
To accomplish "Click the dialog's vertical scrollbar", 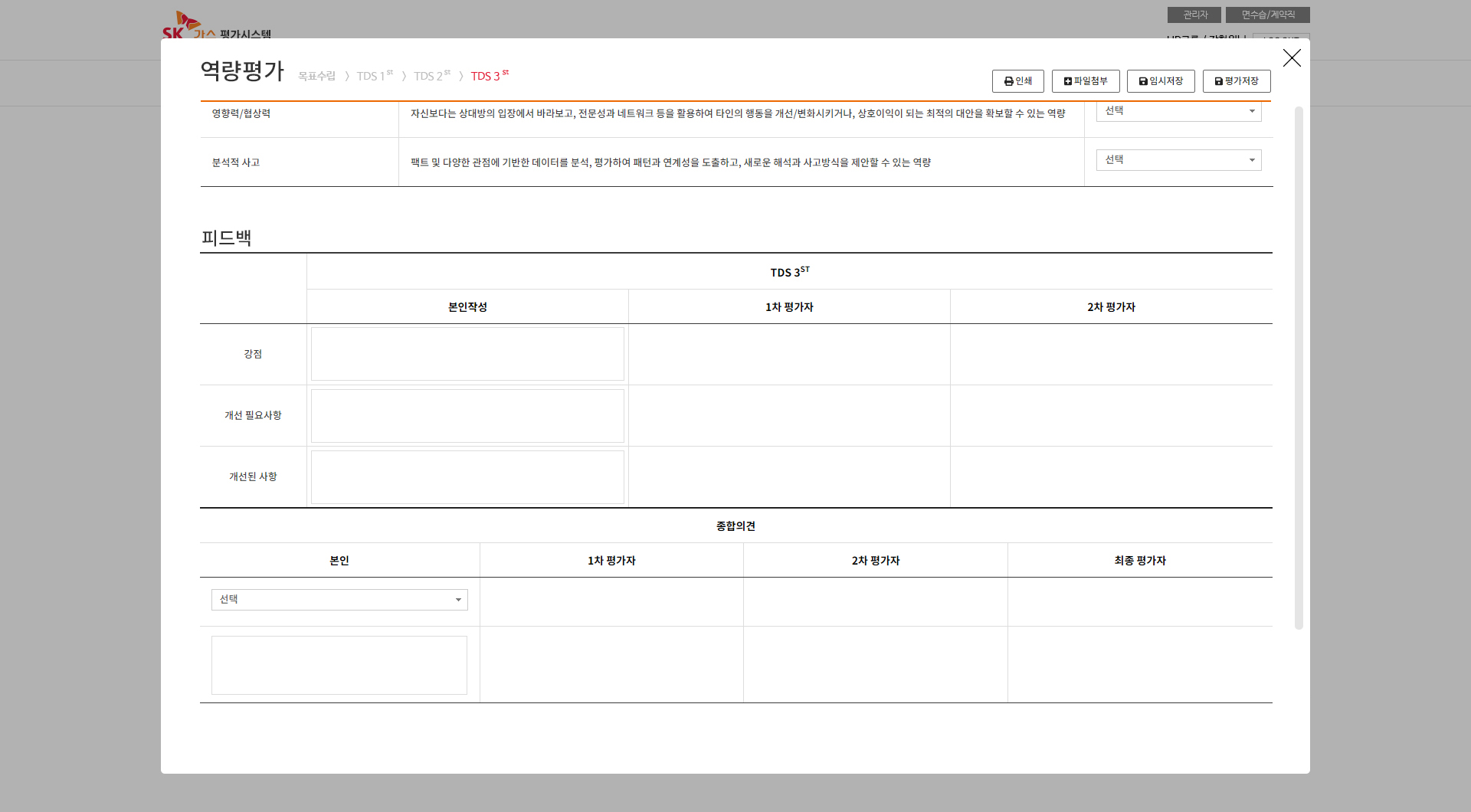I will click(1299, 368).
